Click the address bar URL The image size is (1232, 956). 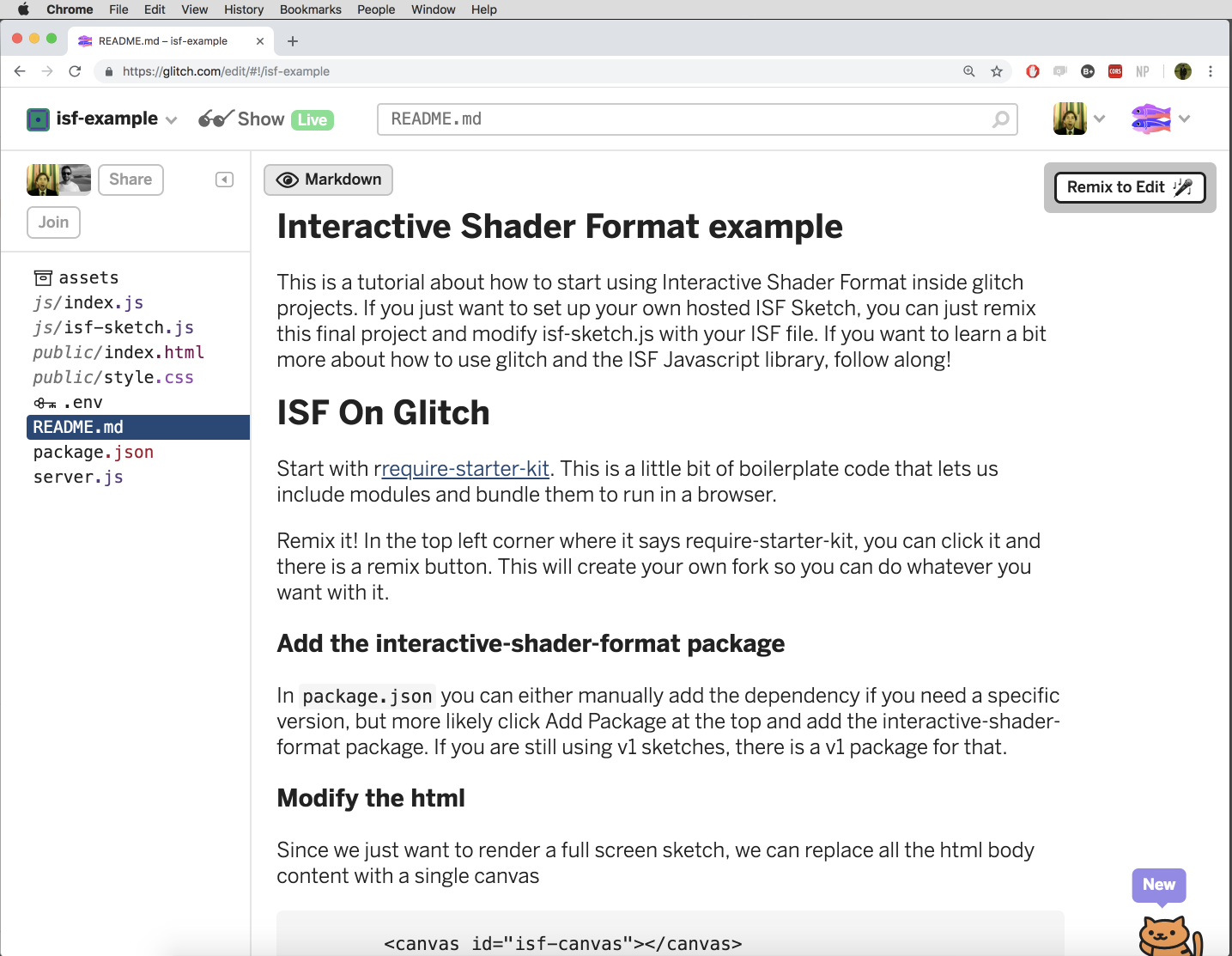(226, 71)
